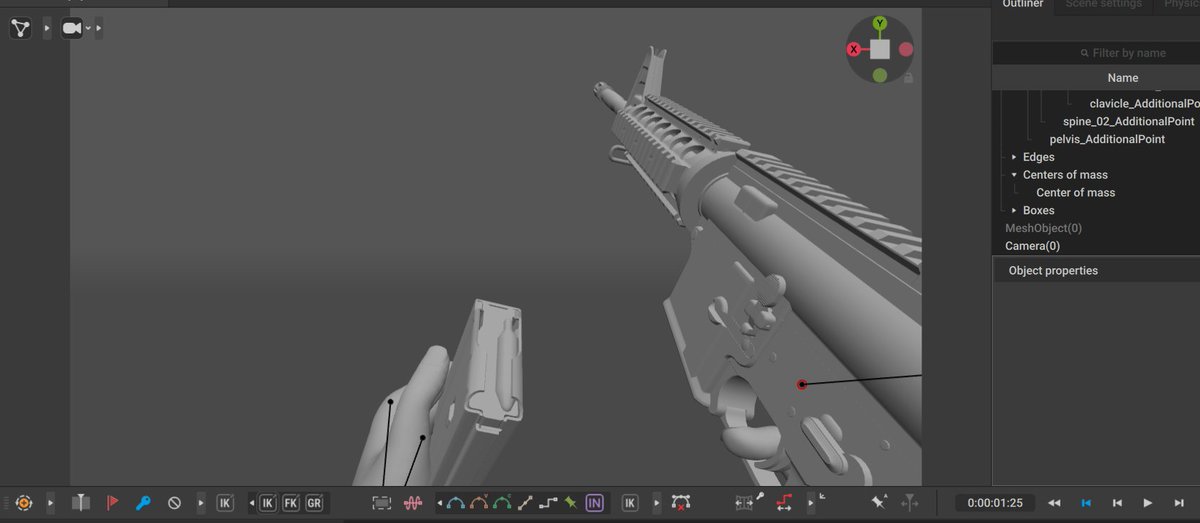Image resolution: width=1200 pixels, height=523 pixels.
Task: Select spine_02_AdditionalPoint in outliner
Action: (1128, 121)
